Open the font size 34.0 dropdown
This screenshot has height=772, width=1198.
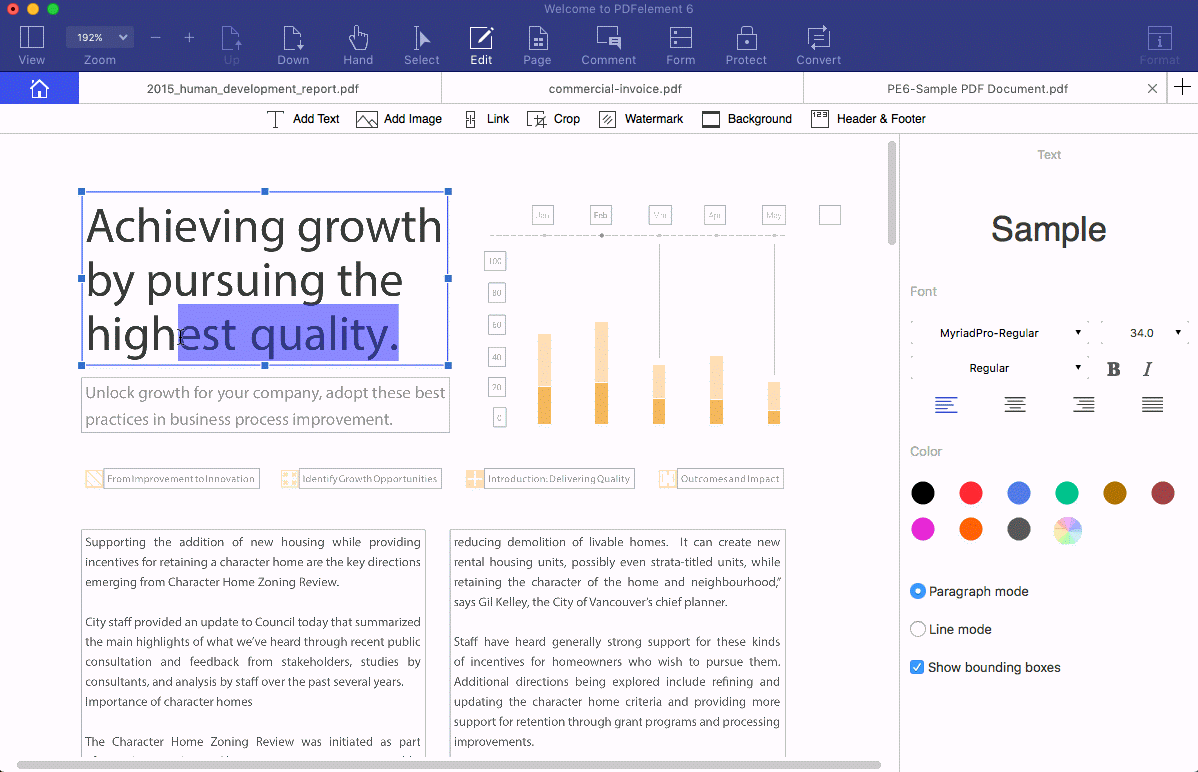click(1149, 333)
